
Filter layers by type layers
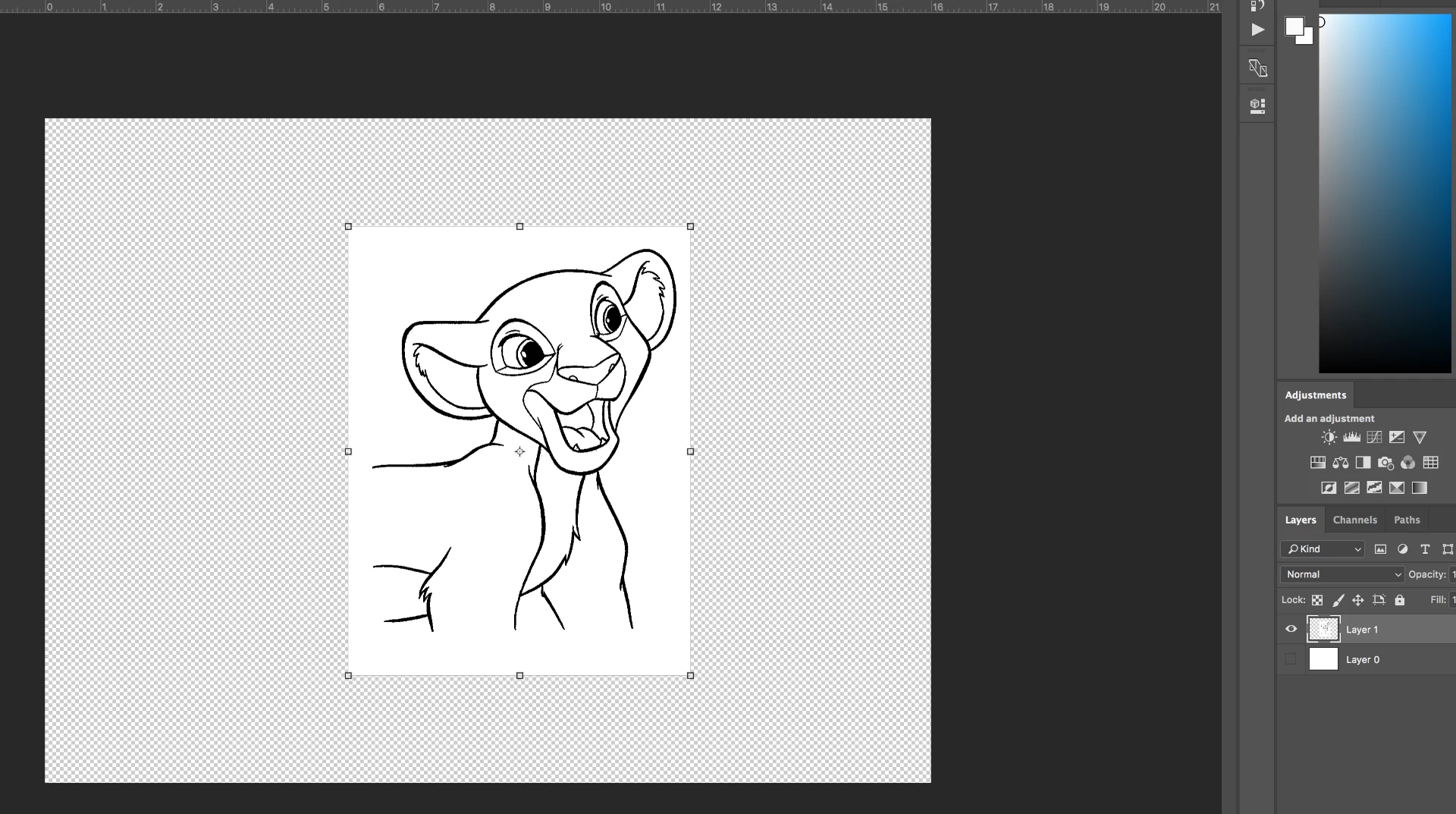pyautogui.click(x=1425, y=549)
